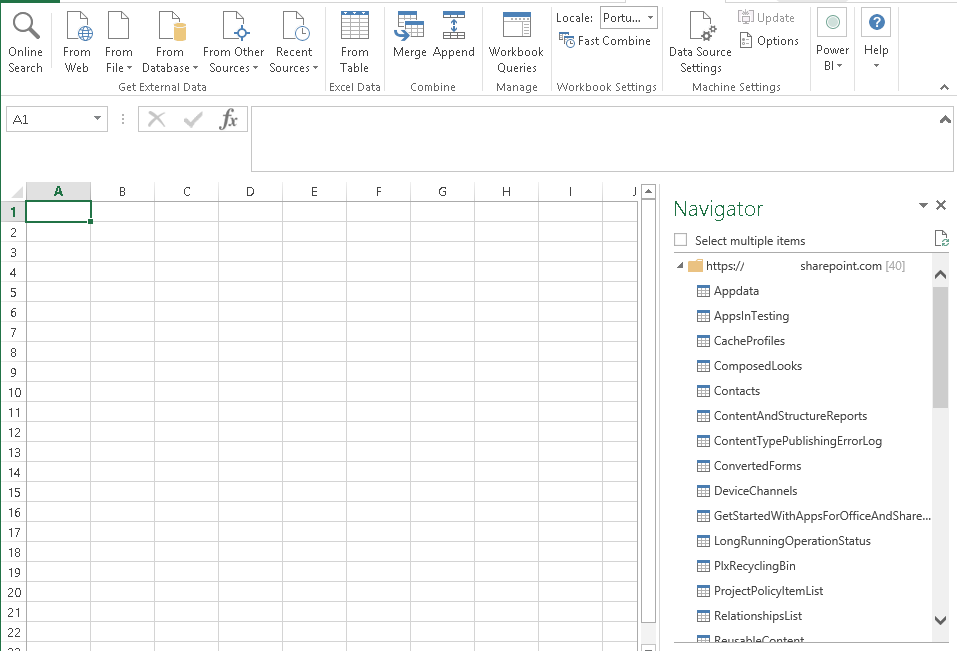Click the Update button
The width and height of the screenshot is (957, 651).
coord(770,17)
